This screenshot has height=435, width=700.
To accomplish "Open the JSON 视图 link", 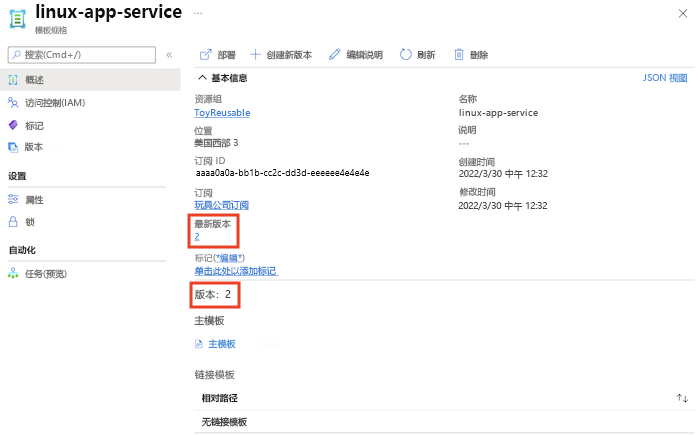I will (x=665, y=78).
